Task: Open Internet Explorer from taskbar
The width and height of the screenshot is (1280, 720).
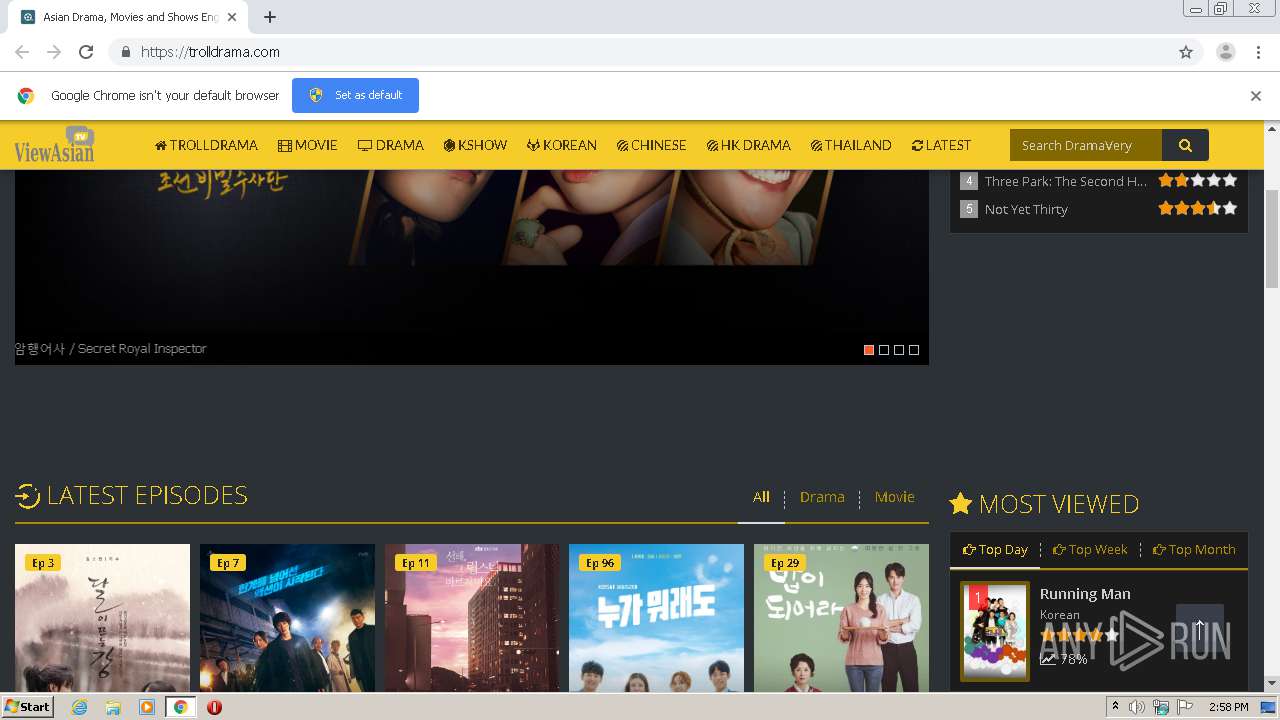Action: (x=79, y=707)
